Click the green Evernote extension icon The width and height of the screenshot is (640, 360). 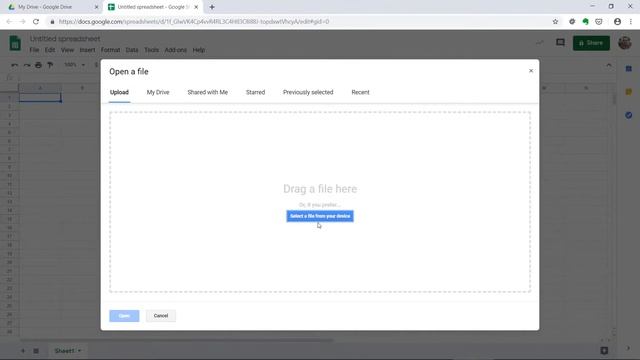[x=585, y=22]
